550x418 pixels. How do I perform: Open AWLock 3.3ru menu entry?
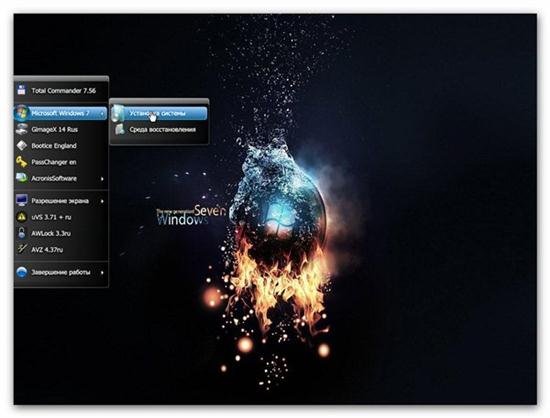(61, 233)
